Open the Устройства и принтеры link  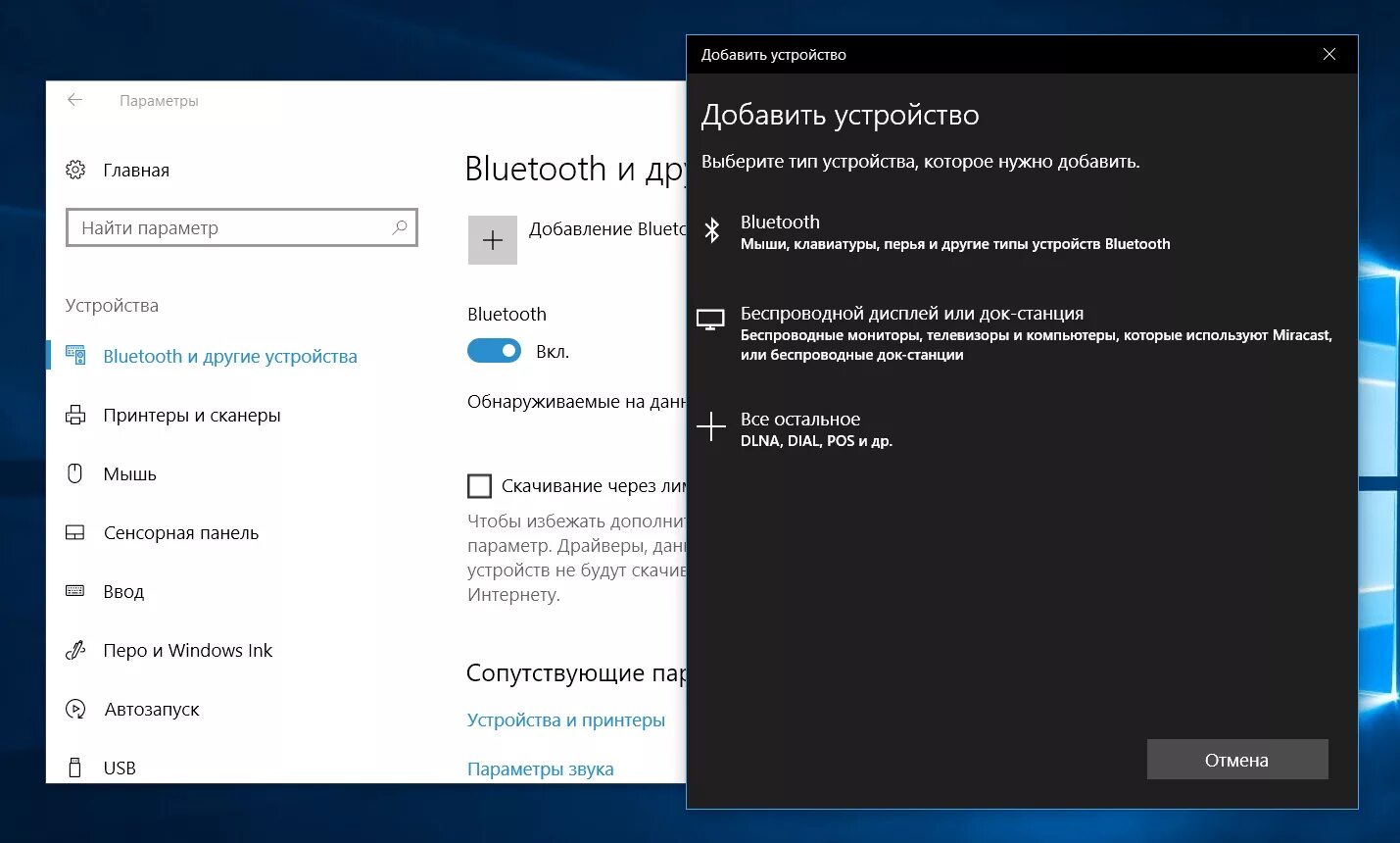click(566, 720)
